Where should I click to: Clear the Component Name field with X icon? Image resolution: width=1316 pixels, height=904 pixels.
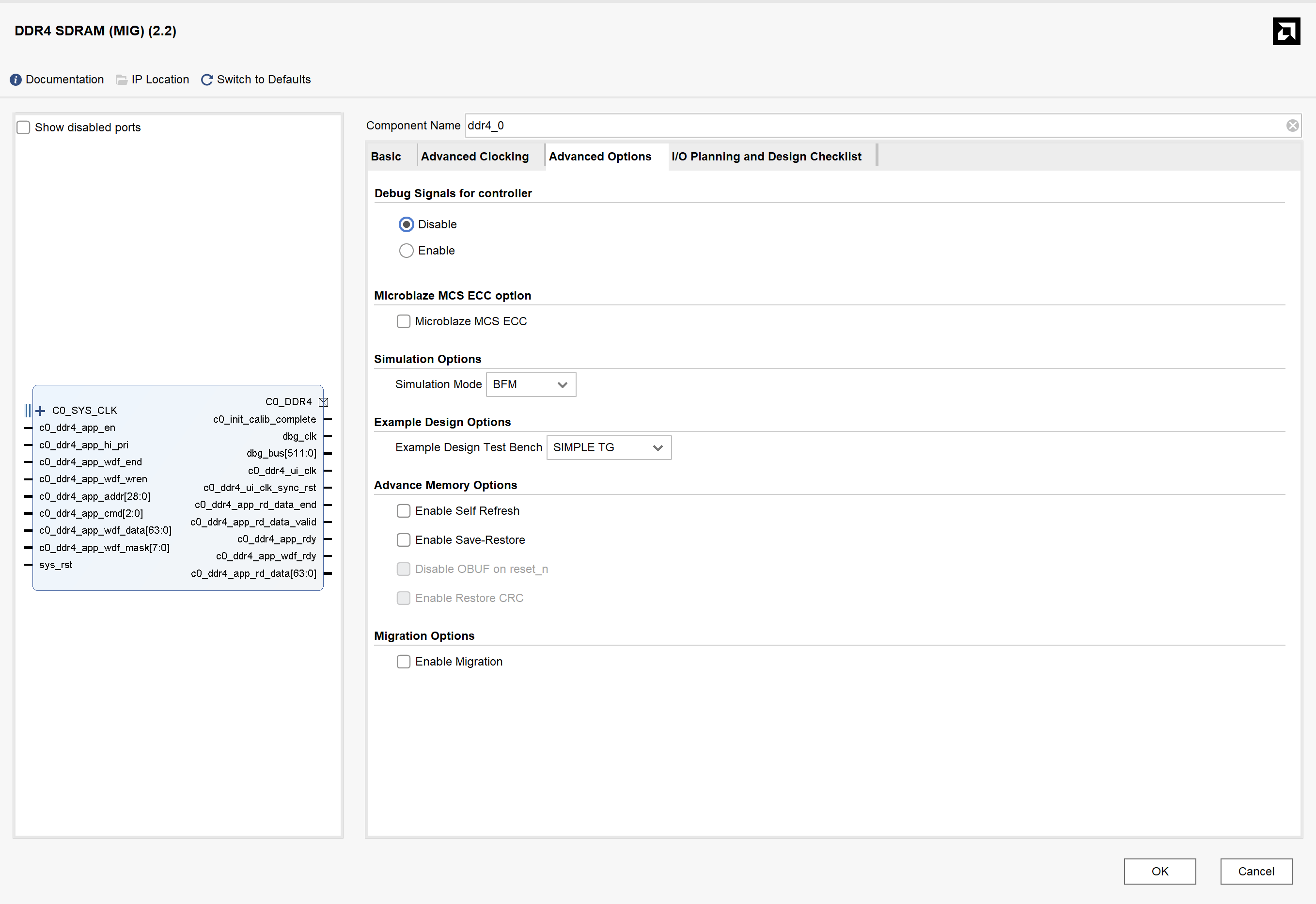(x=1292, y=126)
